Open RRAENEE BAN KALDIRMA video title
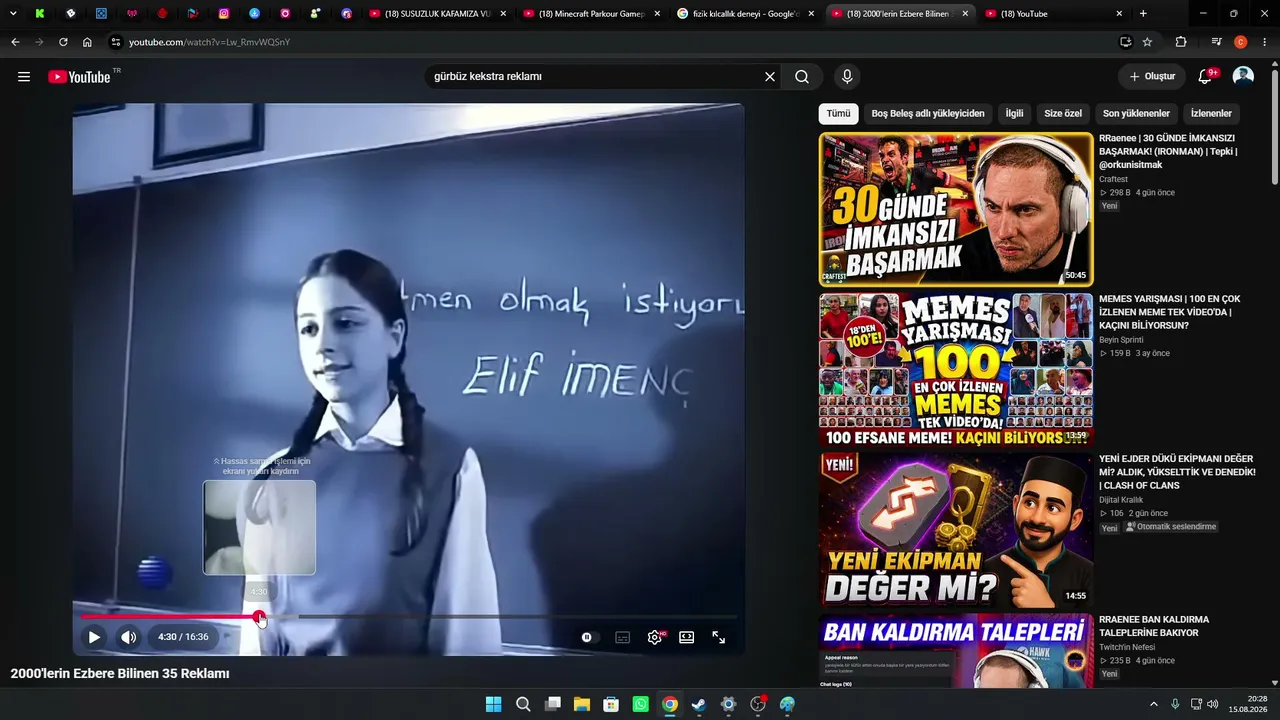 click(x=1154, y=626)
